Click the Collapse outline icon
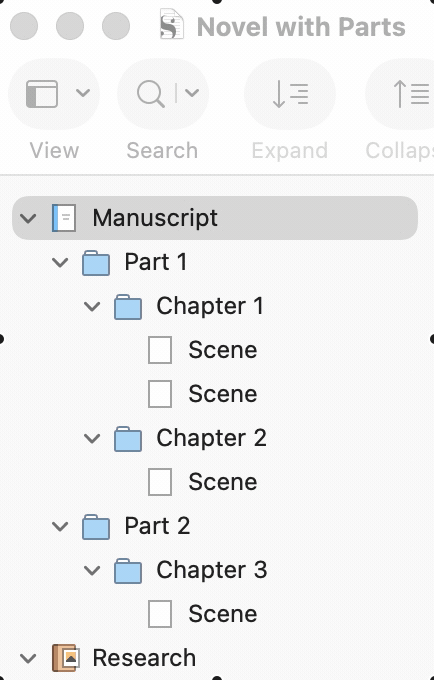434x680 pixels. click(411, 94)
